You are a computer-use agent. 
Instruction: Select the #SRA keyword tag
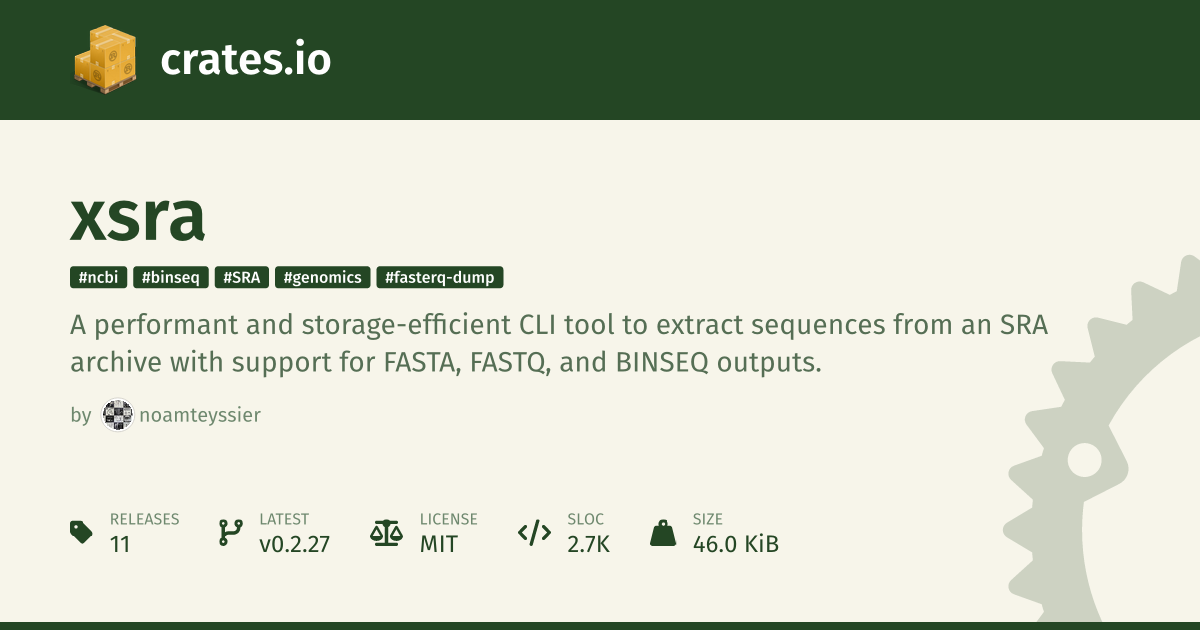tap(241, 278)
